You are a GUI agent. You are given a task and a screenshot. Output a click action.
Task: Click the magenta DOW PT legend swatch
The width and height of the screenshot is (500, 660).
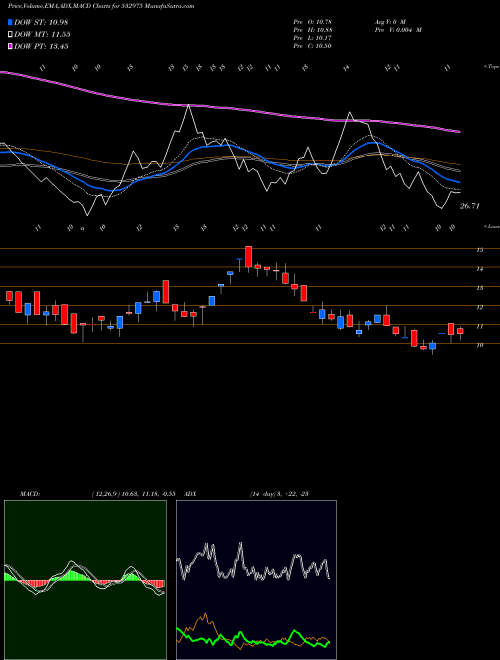(10, 46)
